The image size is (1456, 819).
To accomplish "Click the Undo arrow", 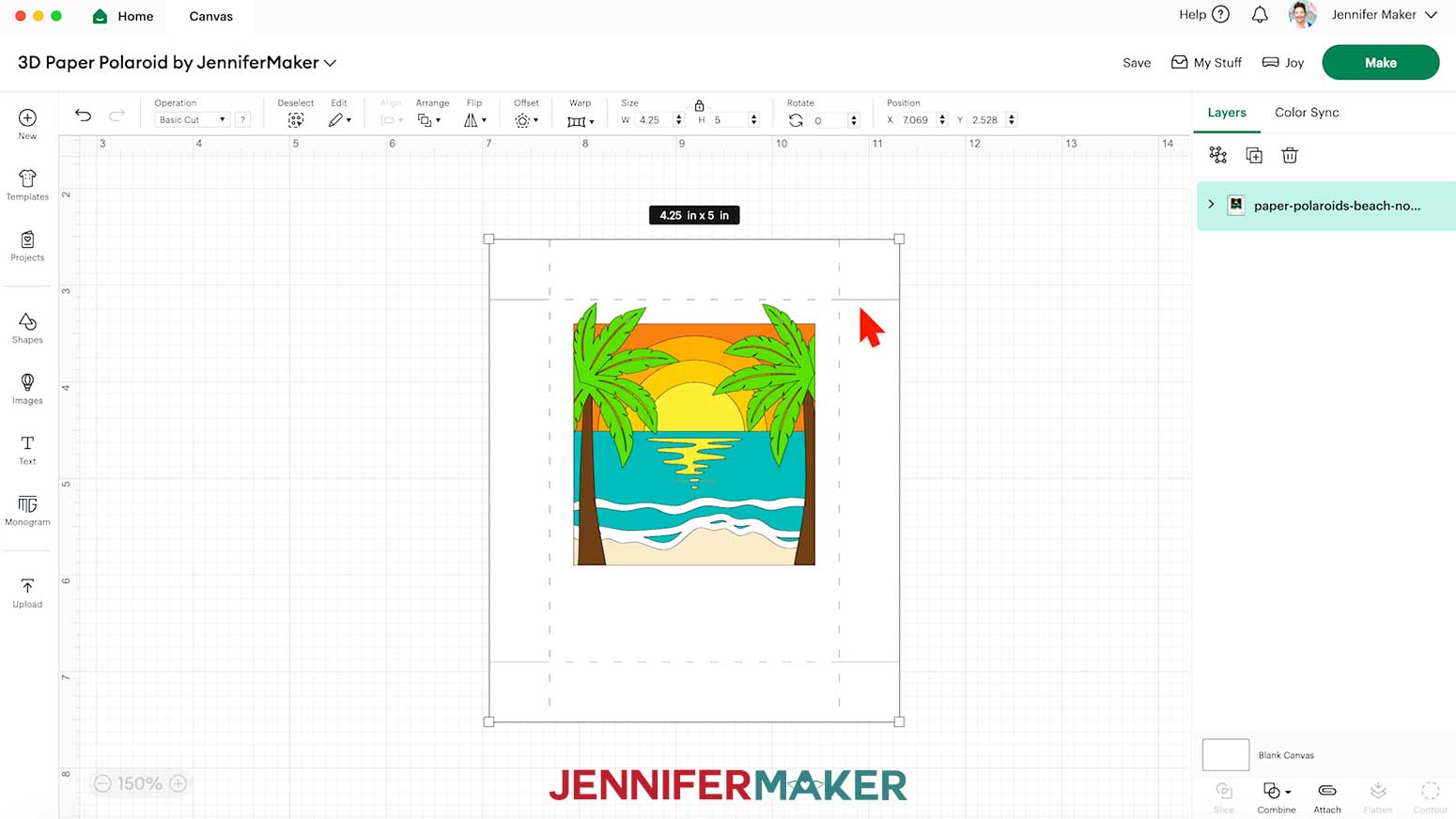I will click(83, 115).
